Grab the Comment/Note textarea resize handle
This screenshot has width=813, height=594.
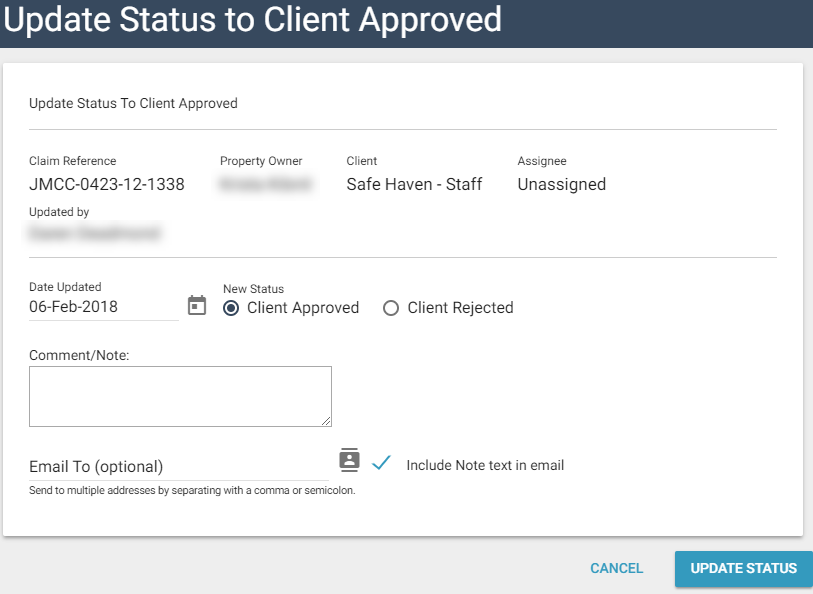point(326,421)
